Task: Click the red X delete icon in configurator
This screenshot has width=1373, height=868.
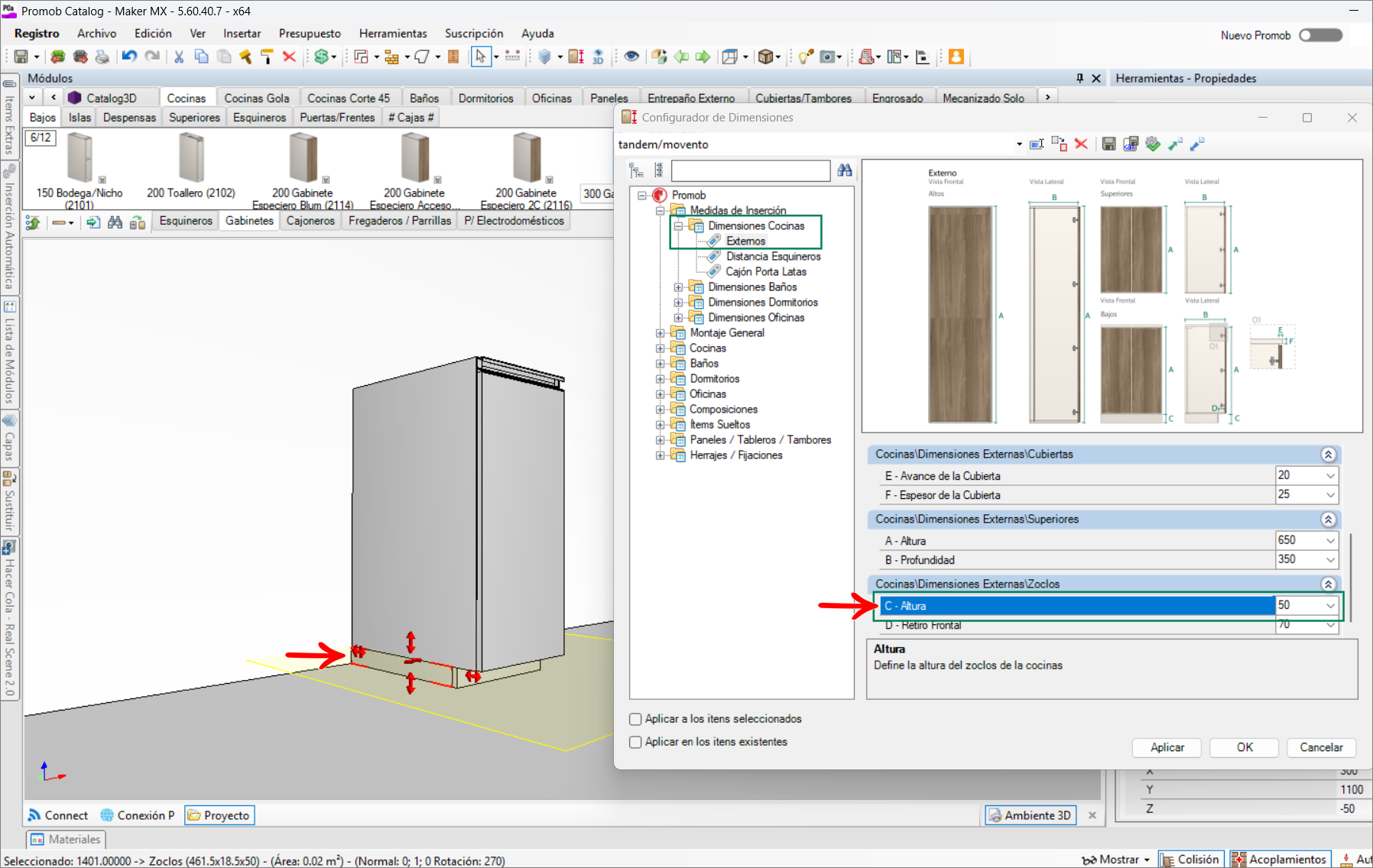Action: pyautogui.click(x=1081, y=144)
